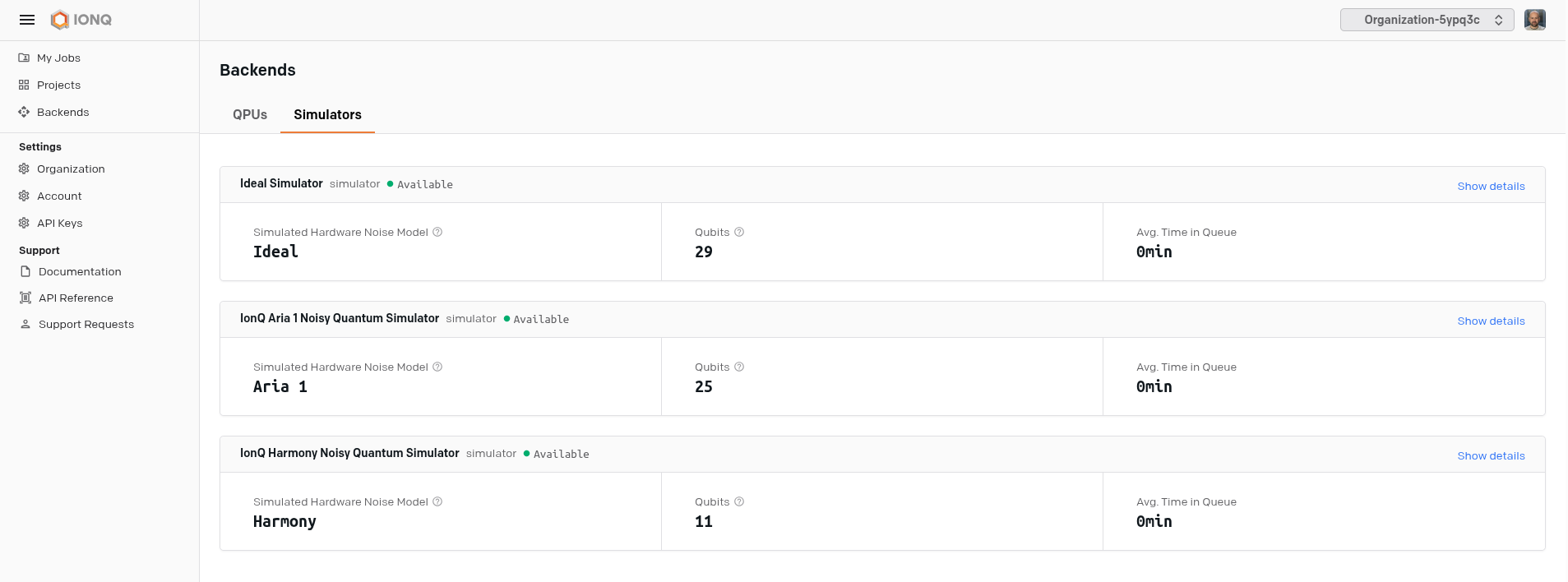The width and height of the screenshot is (1568, 582).
Task: Click Qubits help icon in Ideal Simulator card
Action: pyautogui.click(x=739, y=232)
